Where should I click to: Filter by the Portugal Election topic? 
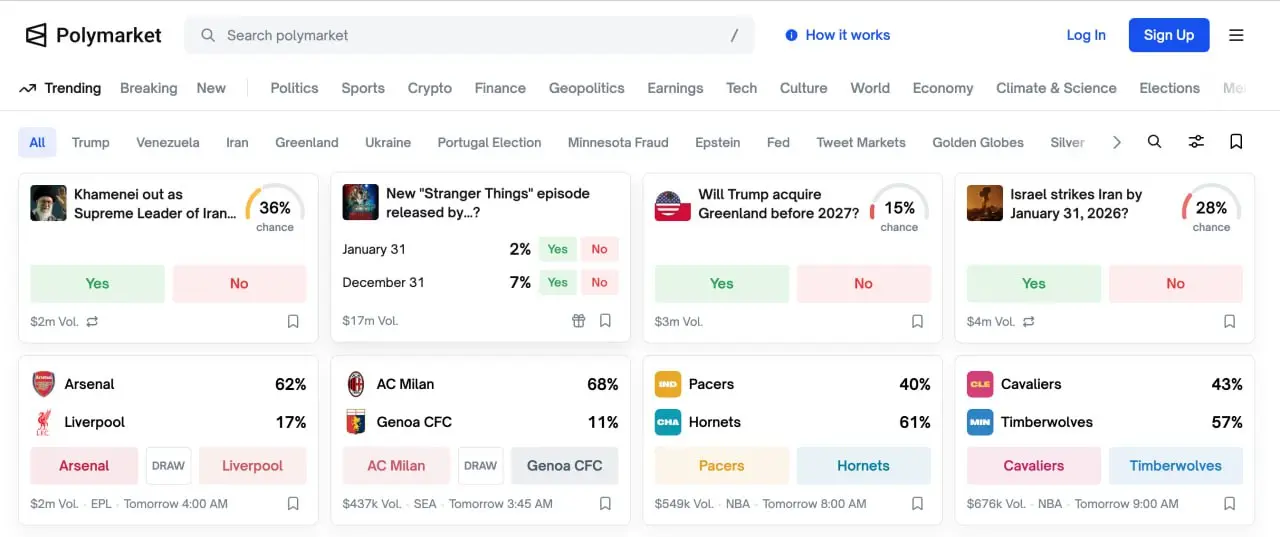[489, 142]
